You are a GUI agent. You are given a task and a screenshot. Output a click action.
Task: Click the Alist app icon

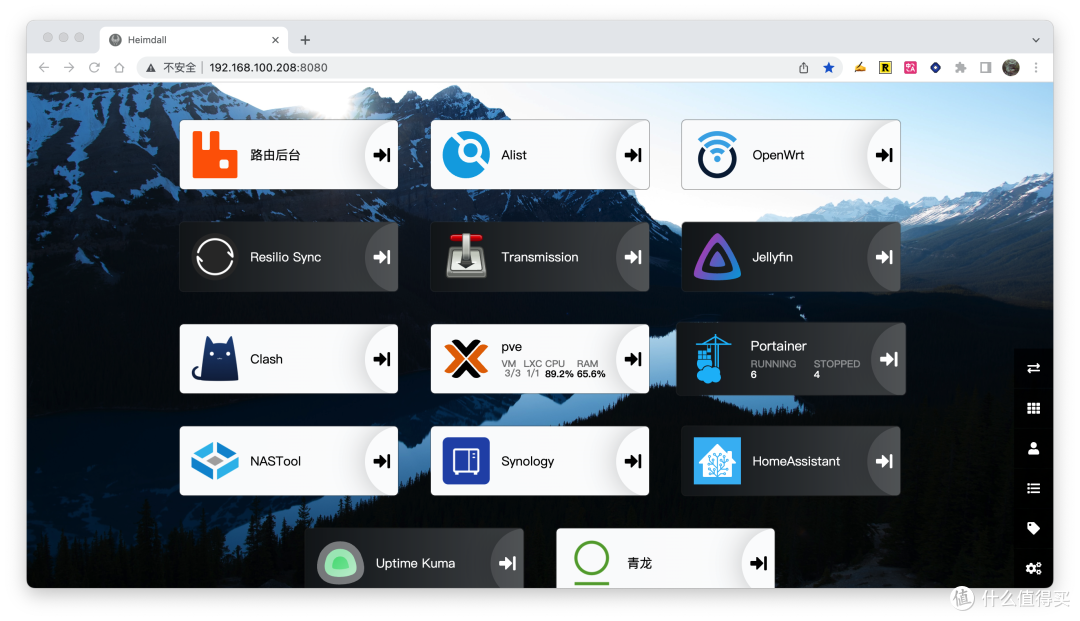[x=466, y=155]
